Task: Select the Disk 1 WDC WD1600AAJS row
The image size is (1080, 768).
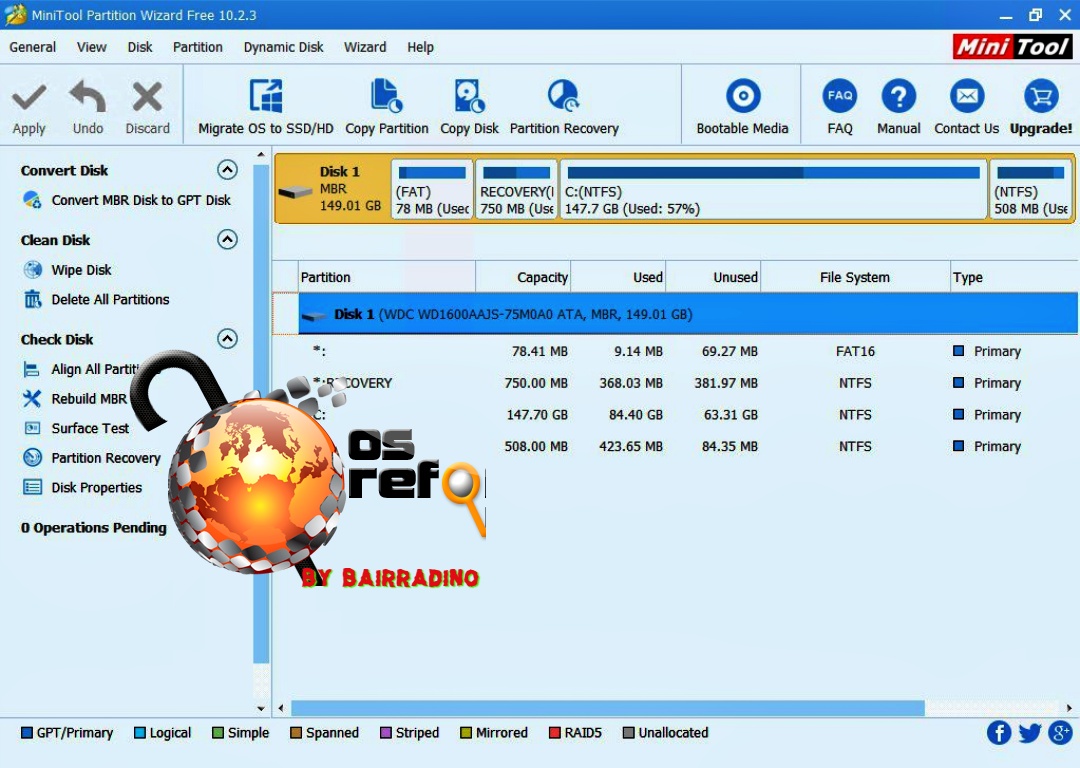Action: click(688, 314)
